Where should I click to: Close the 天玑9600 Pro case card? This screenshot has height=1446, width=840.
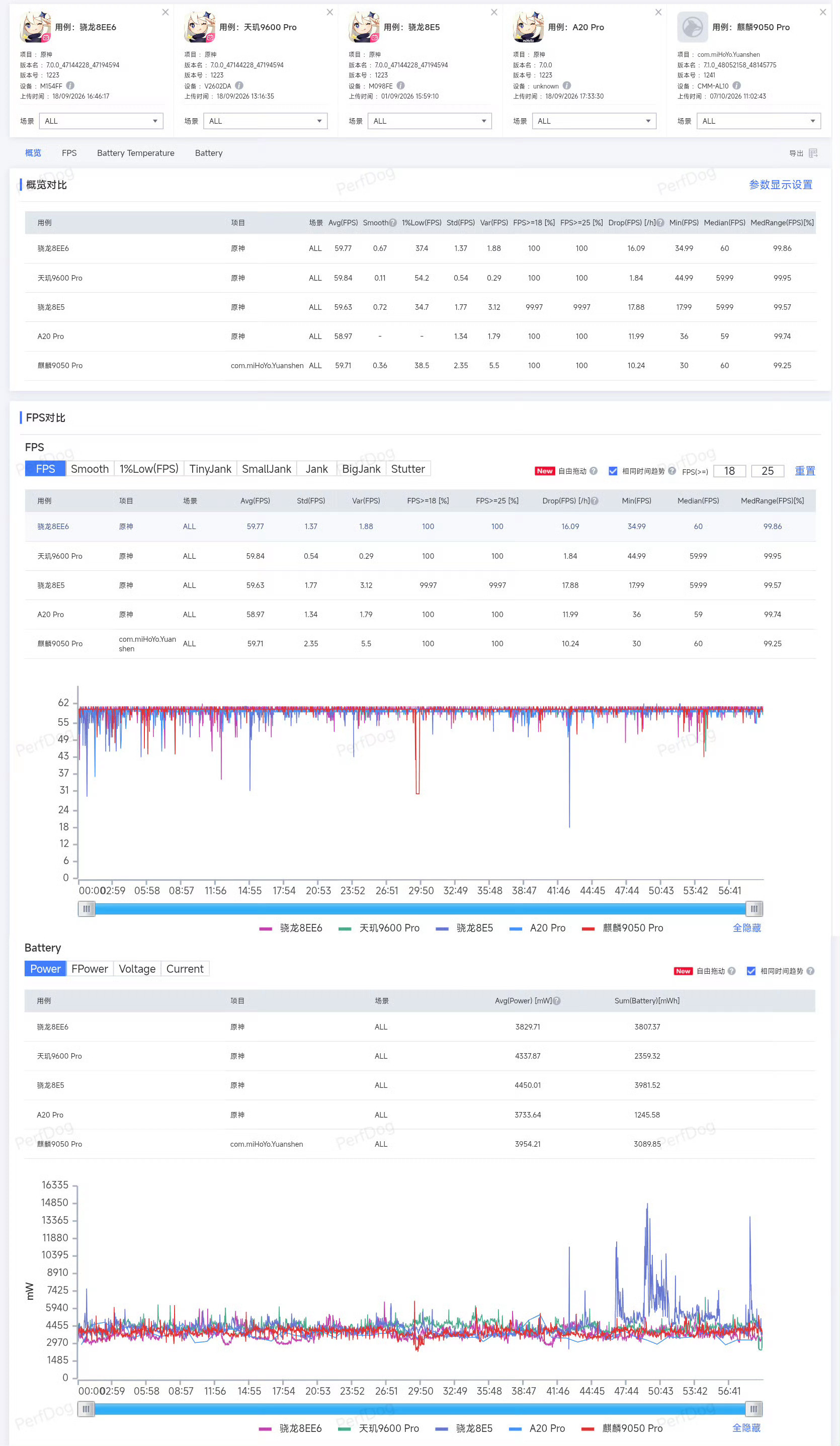point(330,12)
